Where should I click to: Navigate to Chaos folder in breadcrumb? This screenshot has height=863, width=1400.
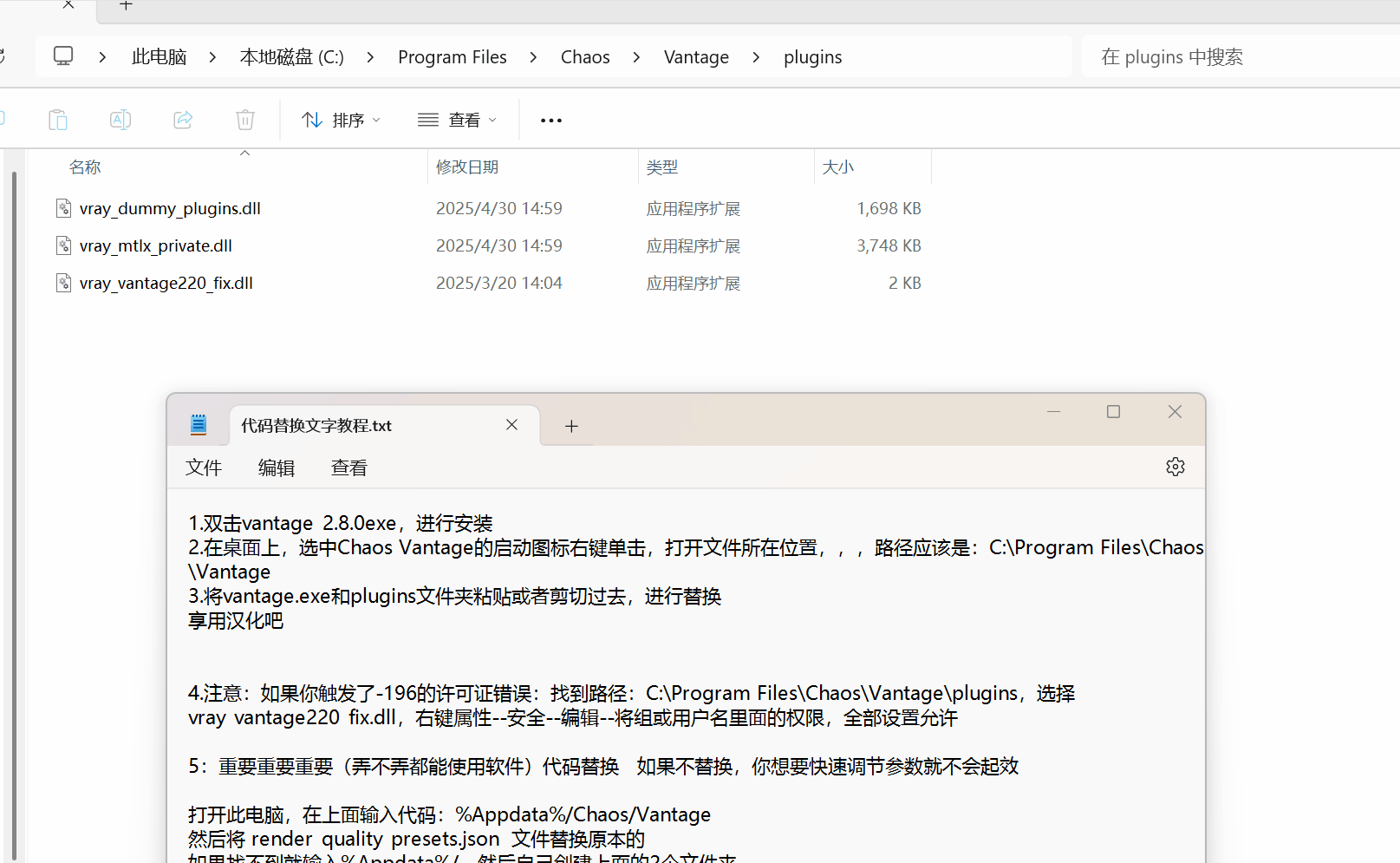pyautogui.click(x=585, y=57)
